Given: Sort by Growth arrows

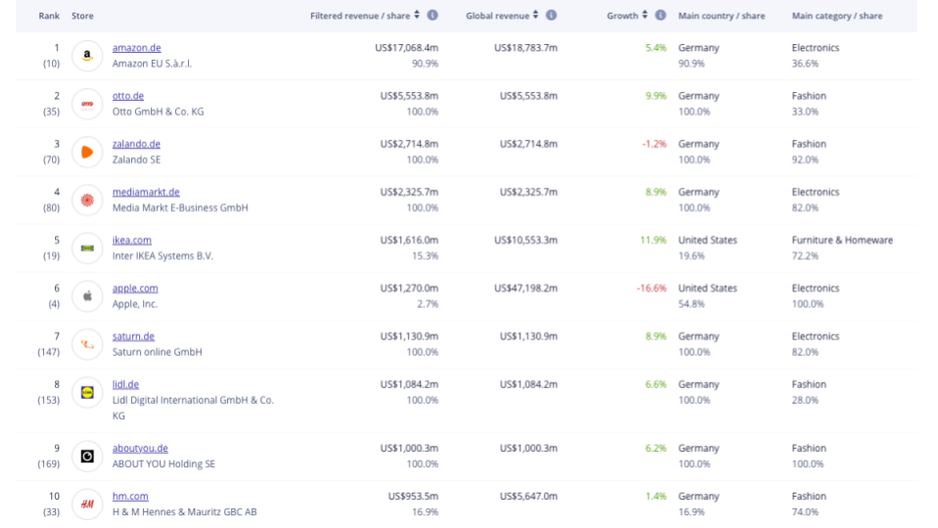Looking at the screenshot, I should coord(645,15).
